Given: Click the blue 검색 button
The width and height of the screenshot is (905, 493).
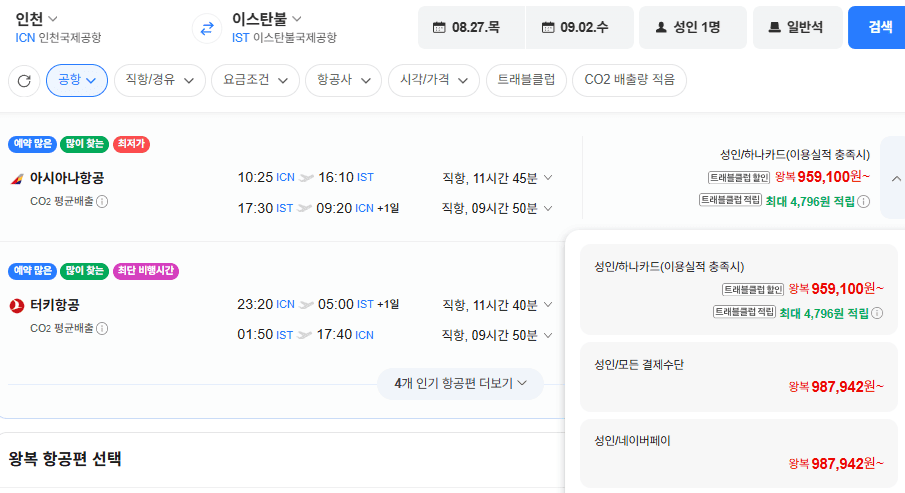Looking at the screenshot, I should (x=877, y=27).
